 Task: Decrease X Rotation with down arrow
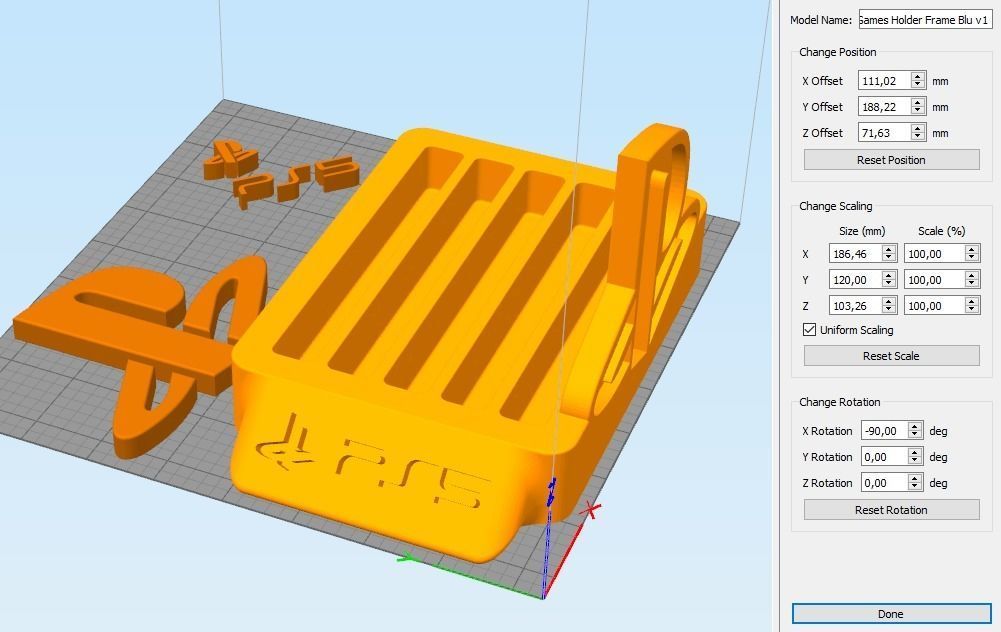(x=915, y=435)
